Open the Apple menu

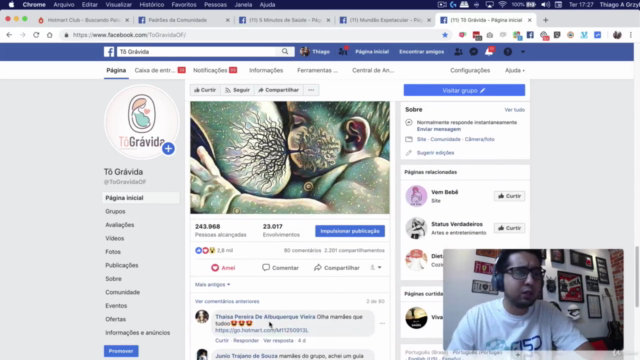[x=11, y=4]
